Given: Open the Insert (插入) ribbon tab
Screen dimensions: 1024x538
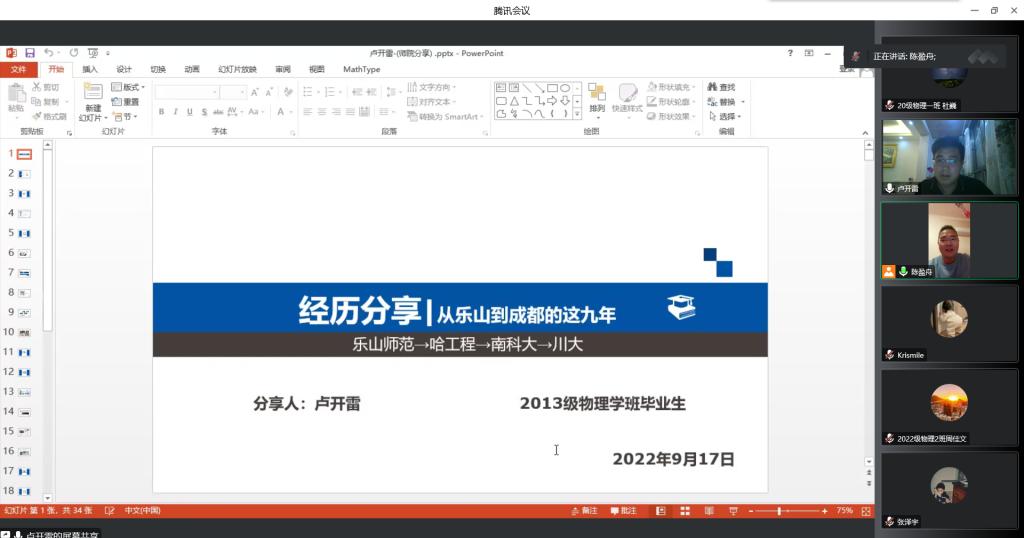Looking at the screenshot, I should (90, 69).
